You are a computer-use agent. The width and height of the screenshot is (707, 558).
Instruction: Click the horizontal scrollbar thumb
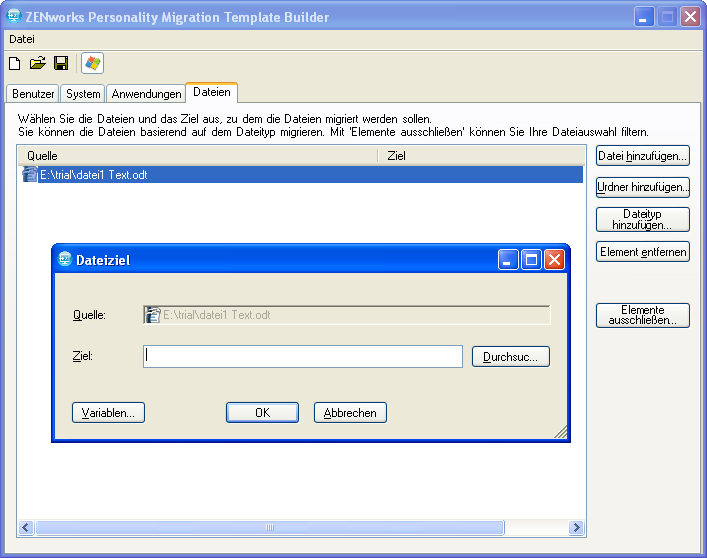270,527
